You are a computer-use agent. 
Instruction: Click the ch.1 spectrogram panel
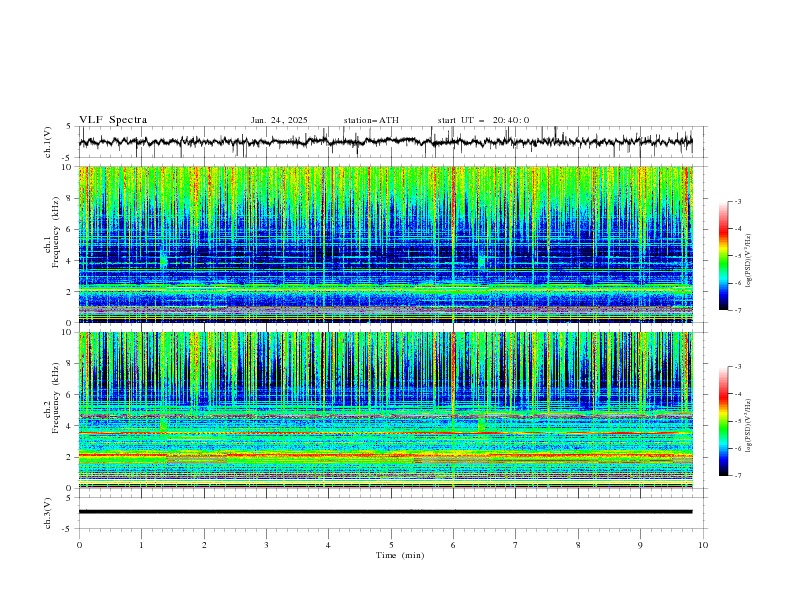pos(386,244)
